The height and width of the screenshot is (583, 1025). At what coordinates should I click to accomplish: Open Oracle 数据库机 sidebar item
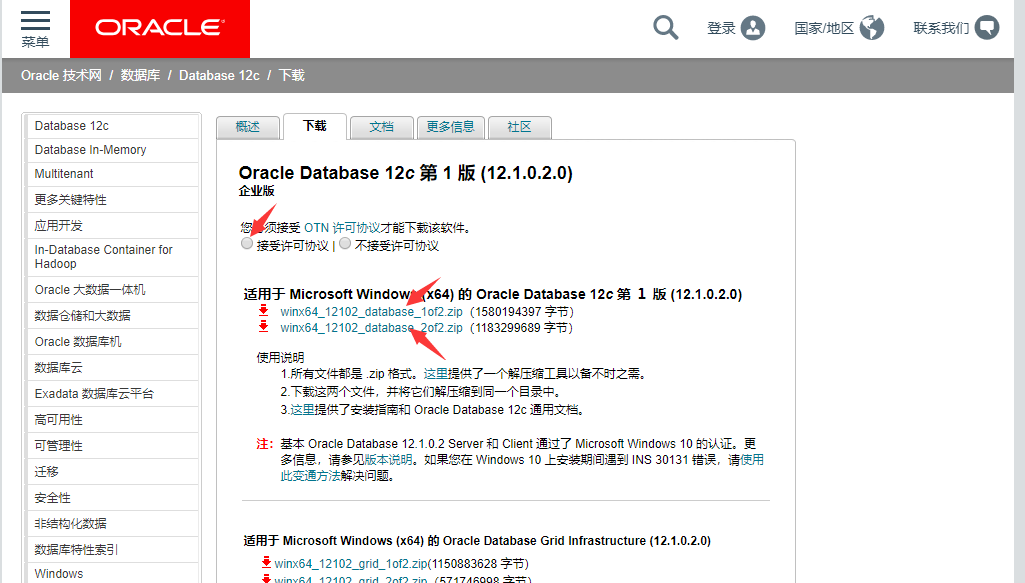(112, 342)
